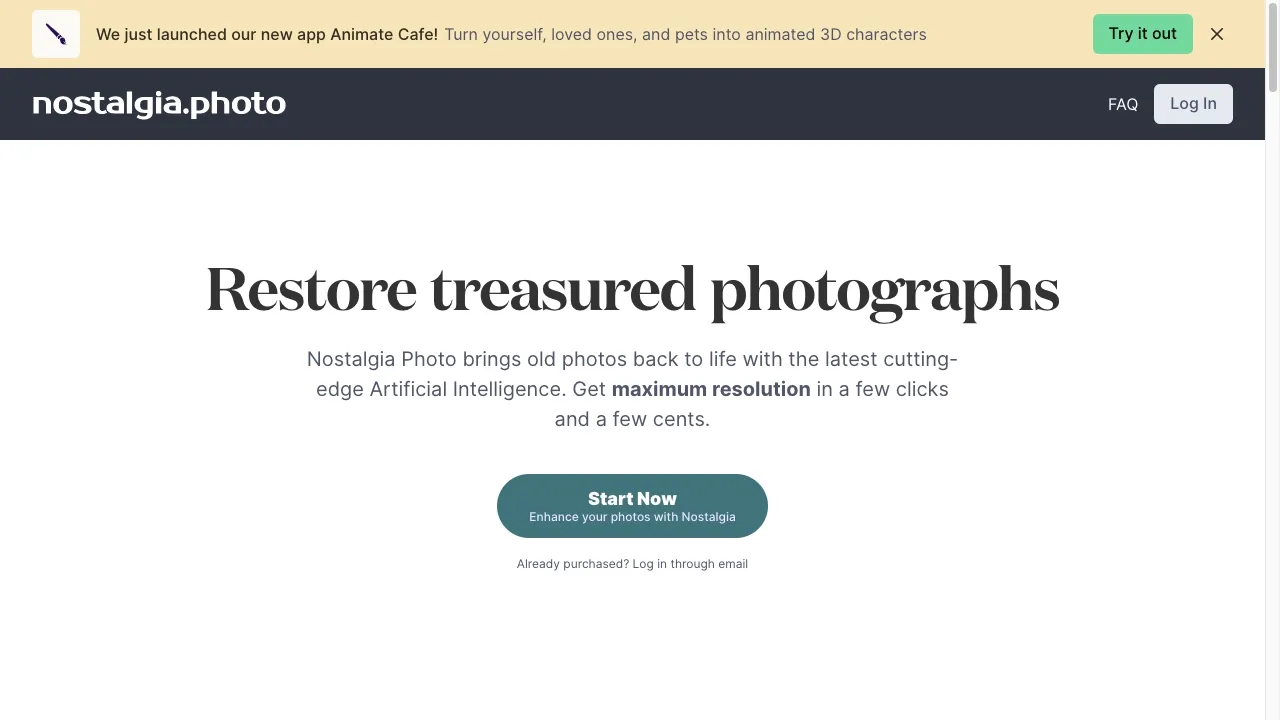
Task: Click the Start Now button
Action: coord(632,506)
